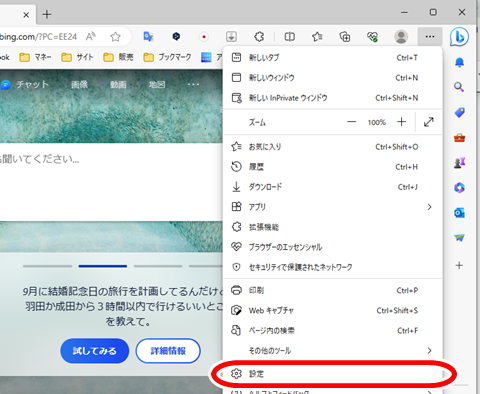Screen dimensions: 480x394
Task: Close the current browser tab
Action: click(26, 15)
